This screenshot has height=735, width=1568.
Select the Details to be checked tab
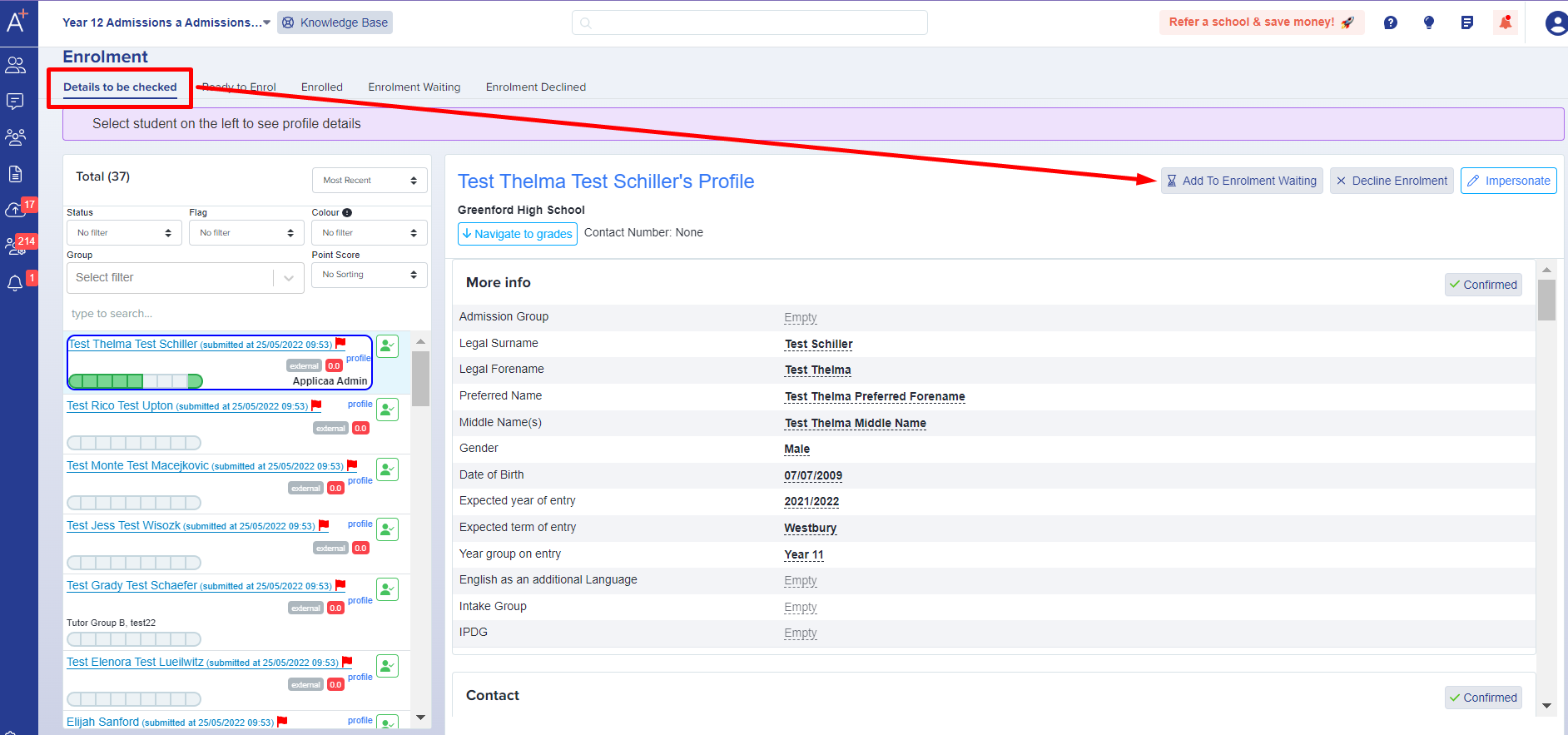[x=120, y=87]
